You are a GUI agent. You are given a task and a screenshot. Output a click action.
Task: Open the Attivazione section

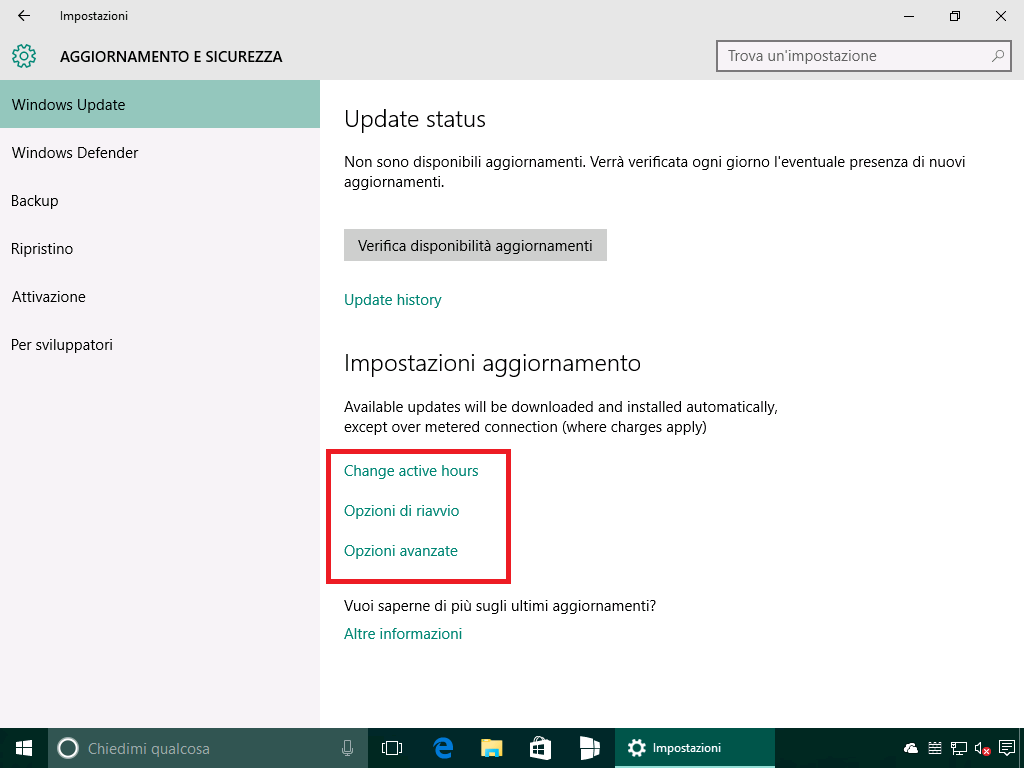coord(160,296)
